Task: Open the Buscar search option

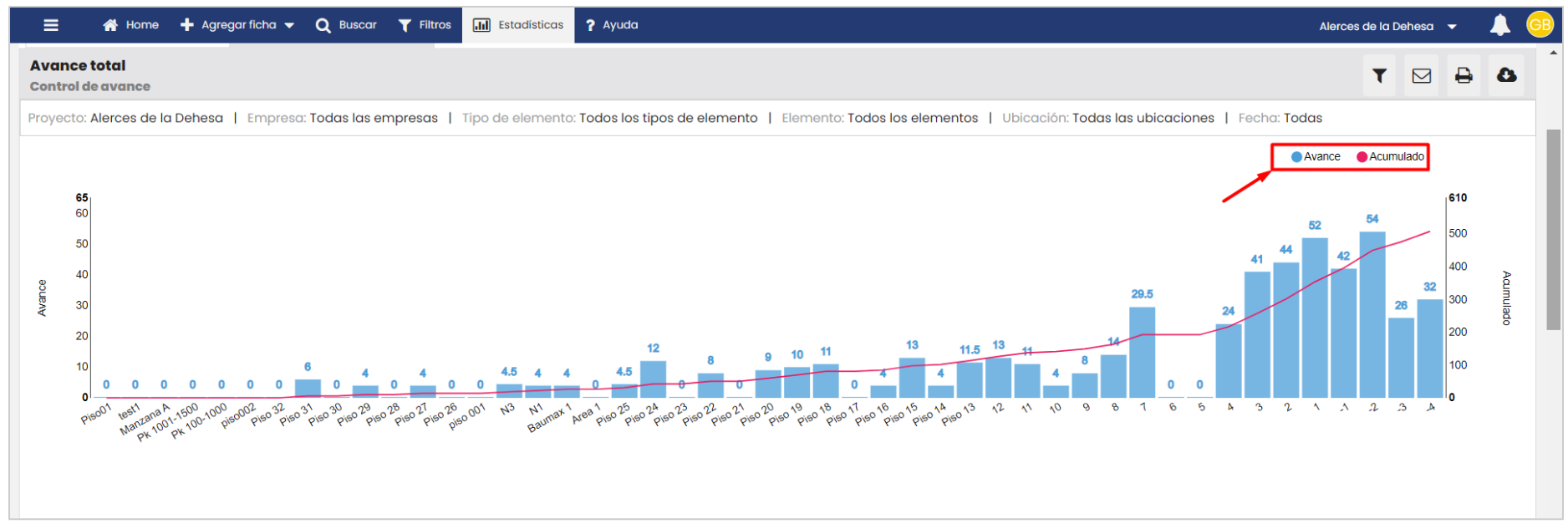Action: point(346,25)
